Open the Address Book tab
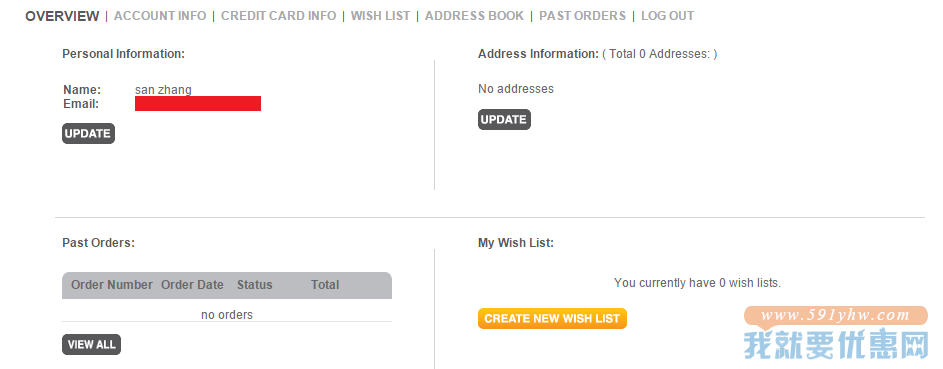This screenshot has height=369, width=943. point(475,16)
